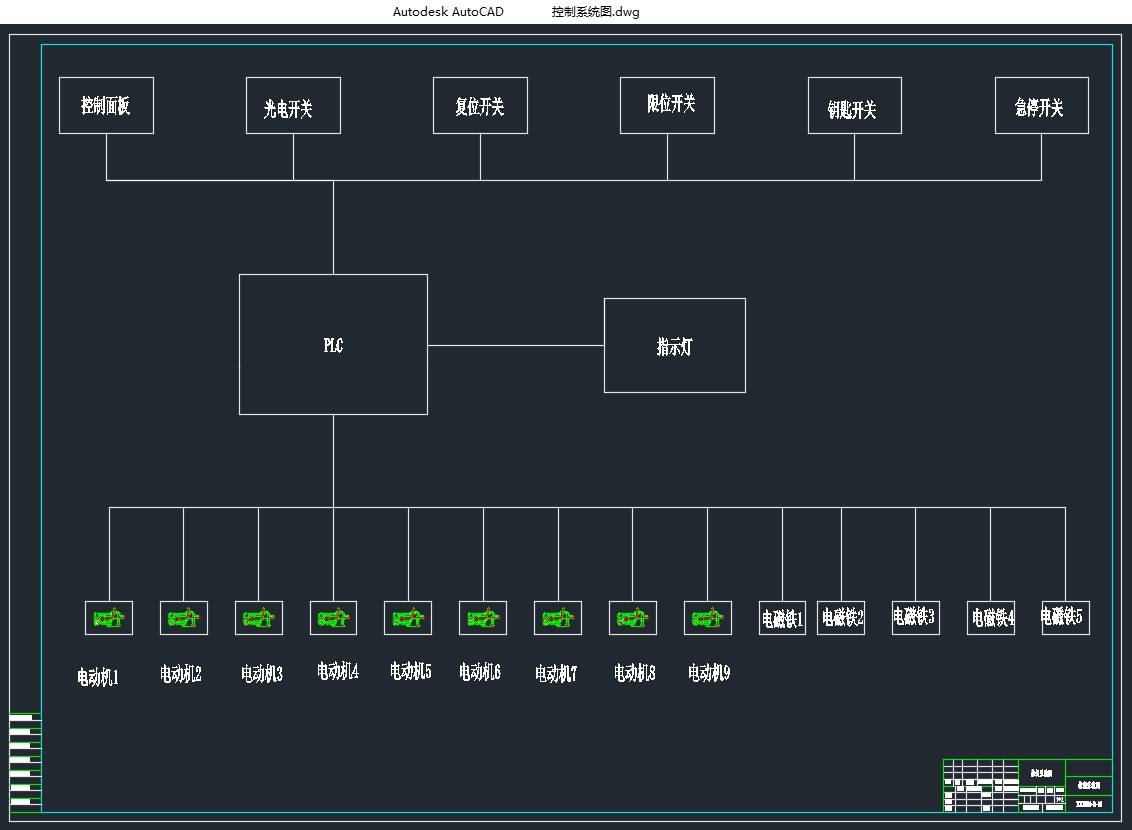This screenshot has height=830, width=1132.
Task: Click the motor symbol above 电动机9
Action: (708, 618)
